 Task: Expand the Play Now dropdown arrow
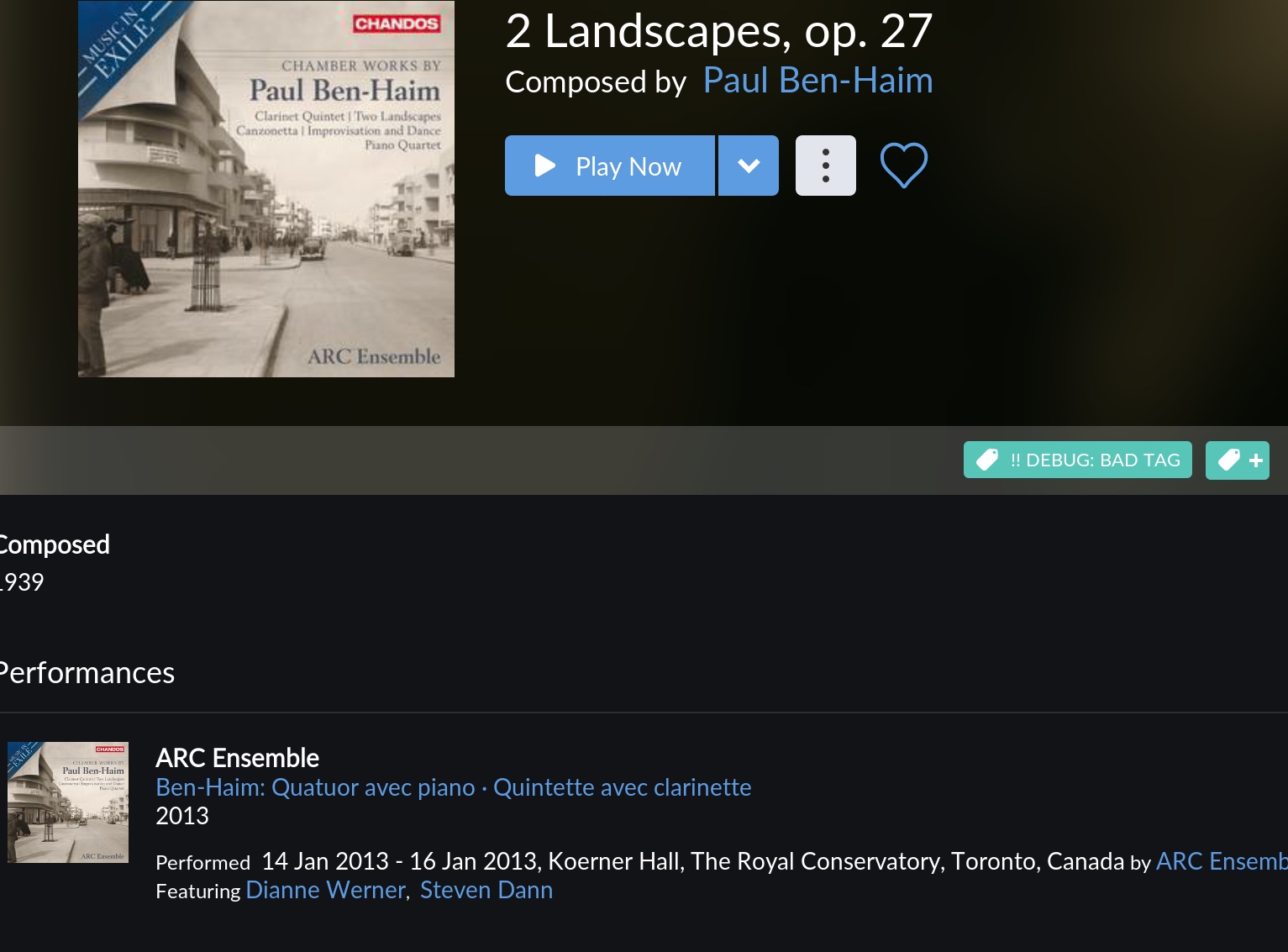tap(749, 166)
